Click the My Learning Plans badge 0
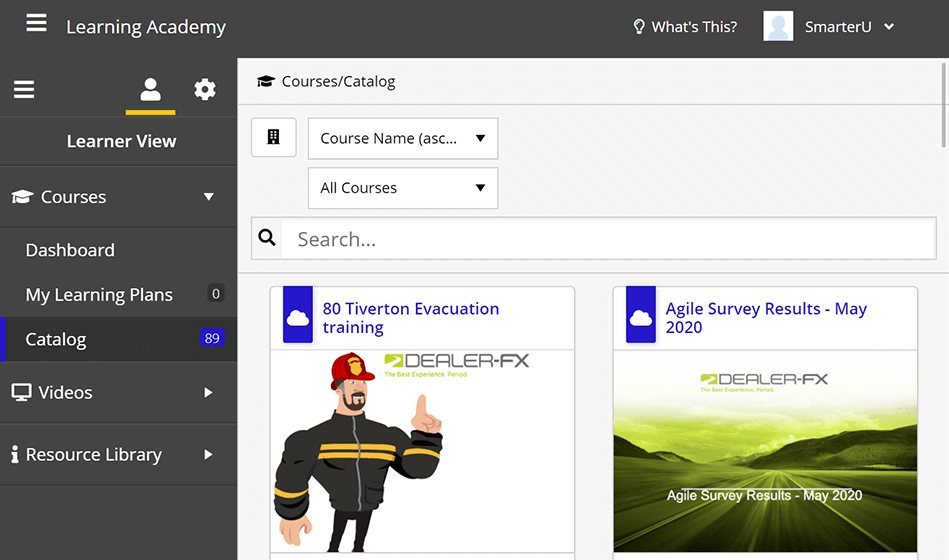 click(215, 294)
